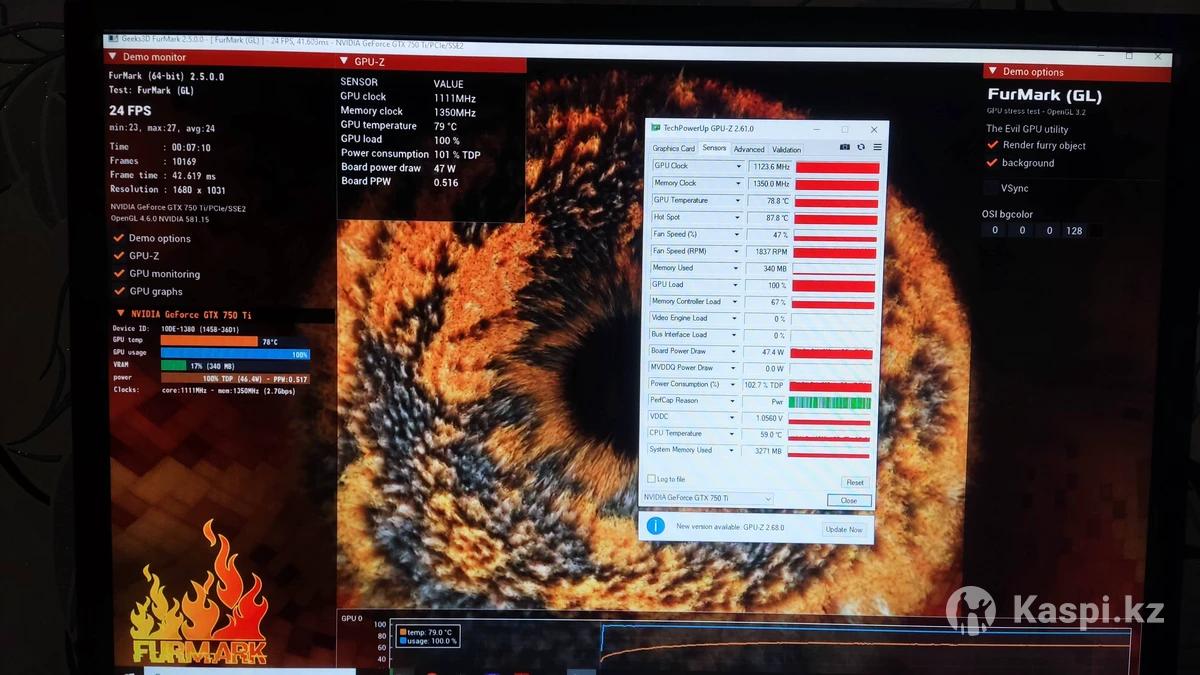Uncheck Render furry object option

click(993, 145)
